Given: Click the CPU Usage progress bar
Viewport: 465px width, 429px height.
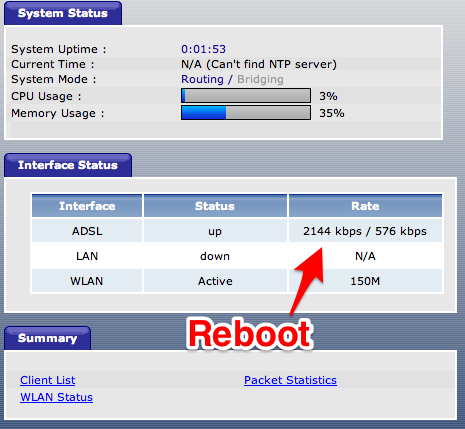Looking at the screenshot, I should pyautogui.click(x=246, y=96).
